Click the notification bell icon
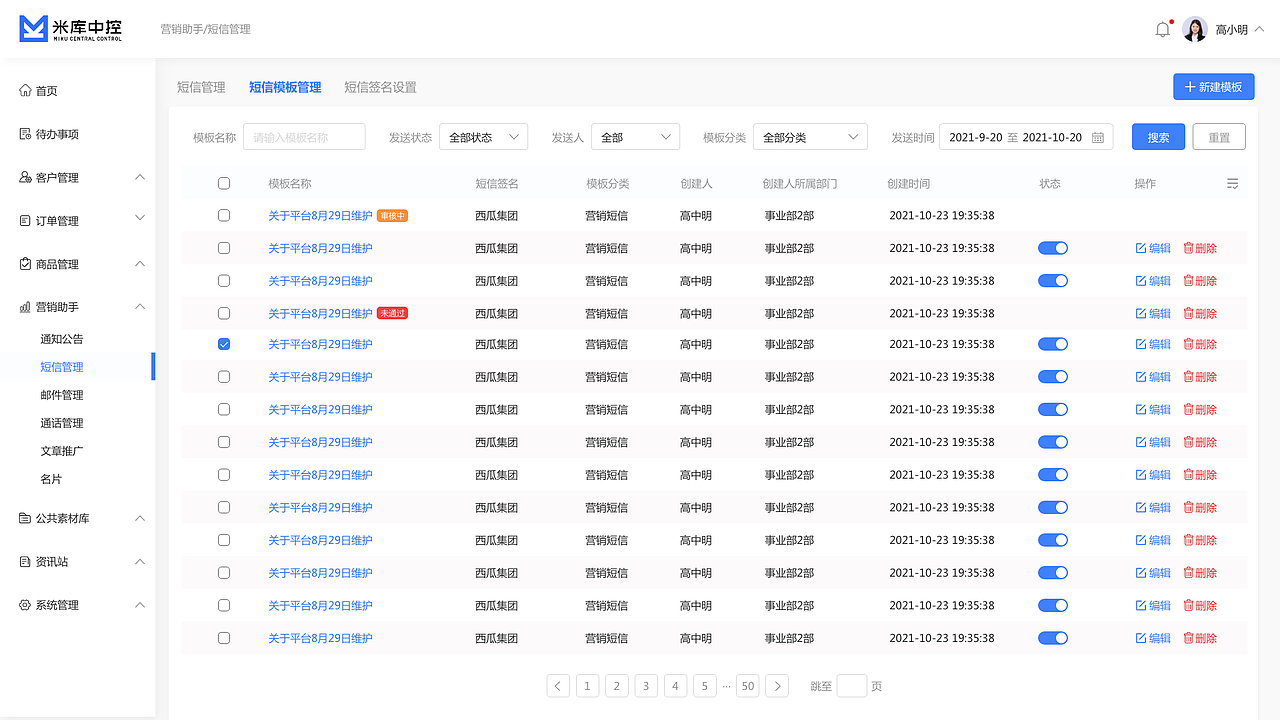The width and height of the screenshot is (1280, 720). pos(1162,29)
